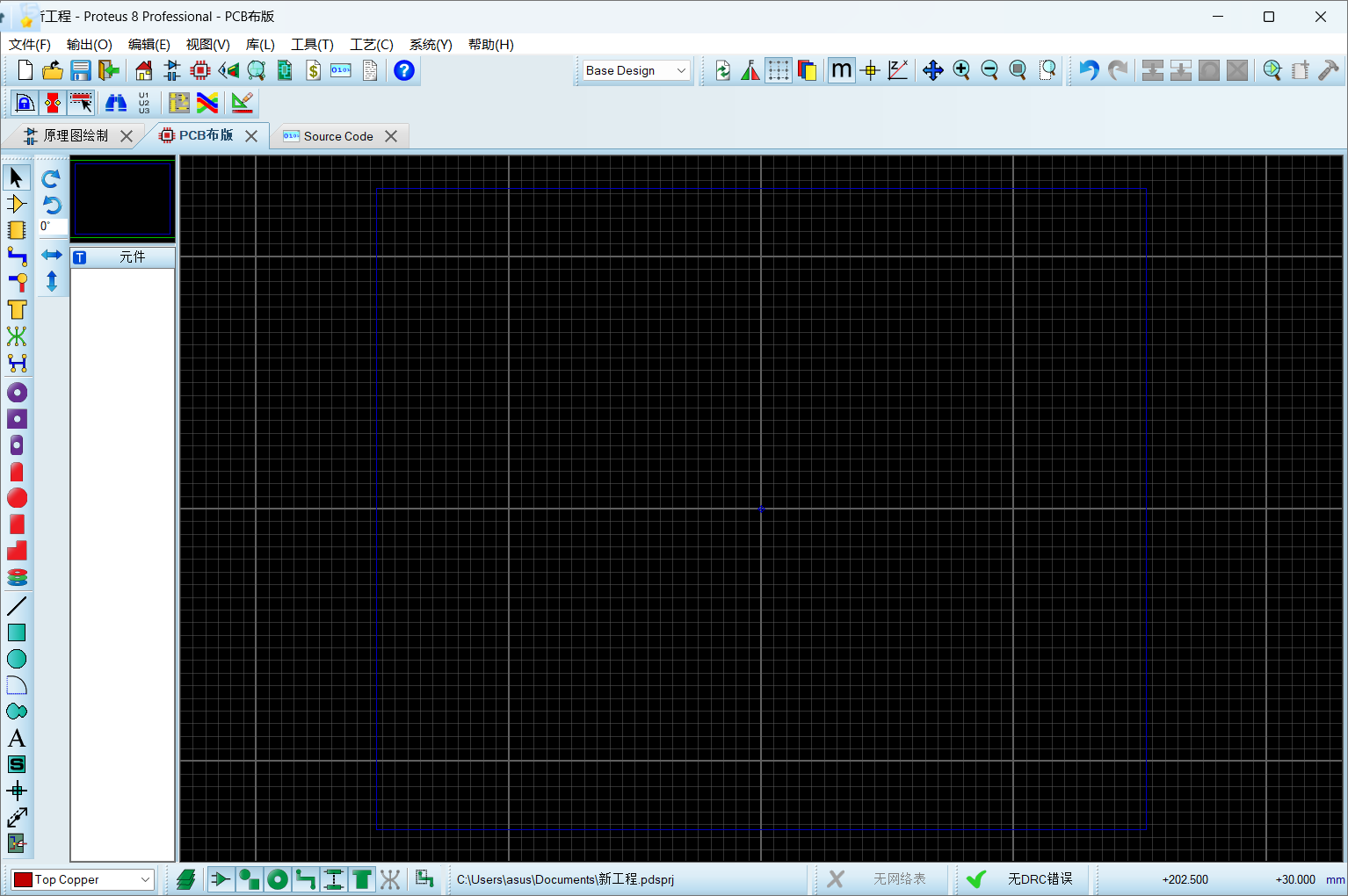Open the 3D visualizer icon
This screenshot has width=1348, height=896.
click(x=228, y=70)
